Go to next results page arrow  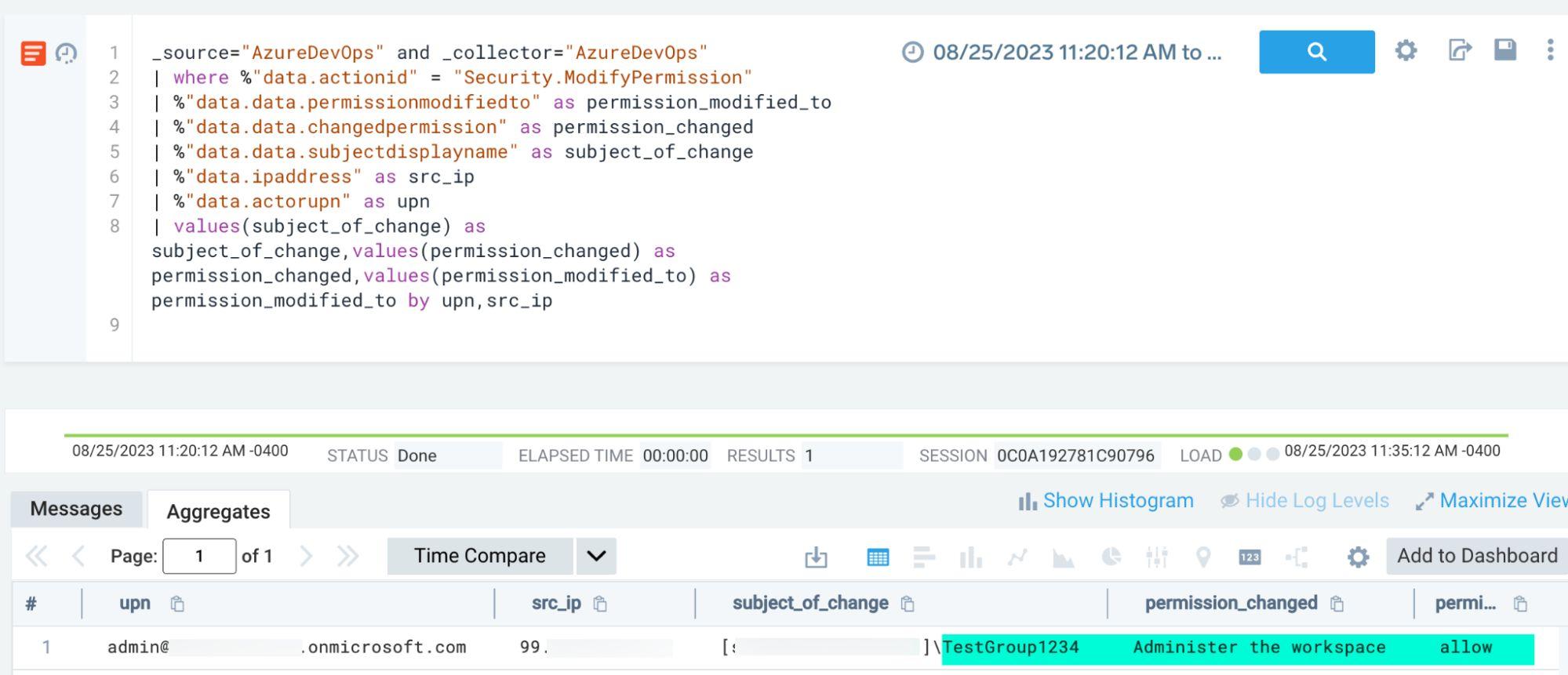[306, 556]
